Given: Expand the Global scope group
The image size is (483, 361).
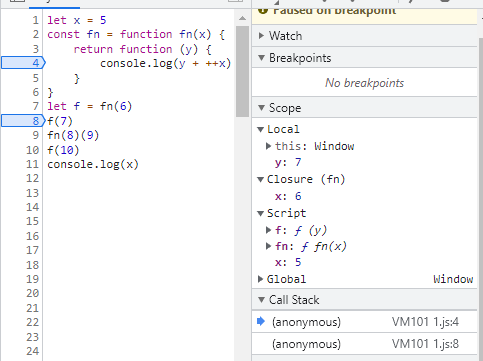Looking at the screenshot, I should click(260, 279).
